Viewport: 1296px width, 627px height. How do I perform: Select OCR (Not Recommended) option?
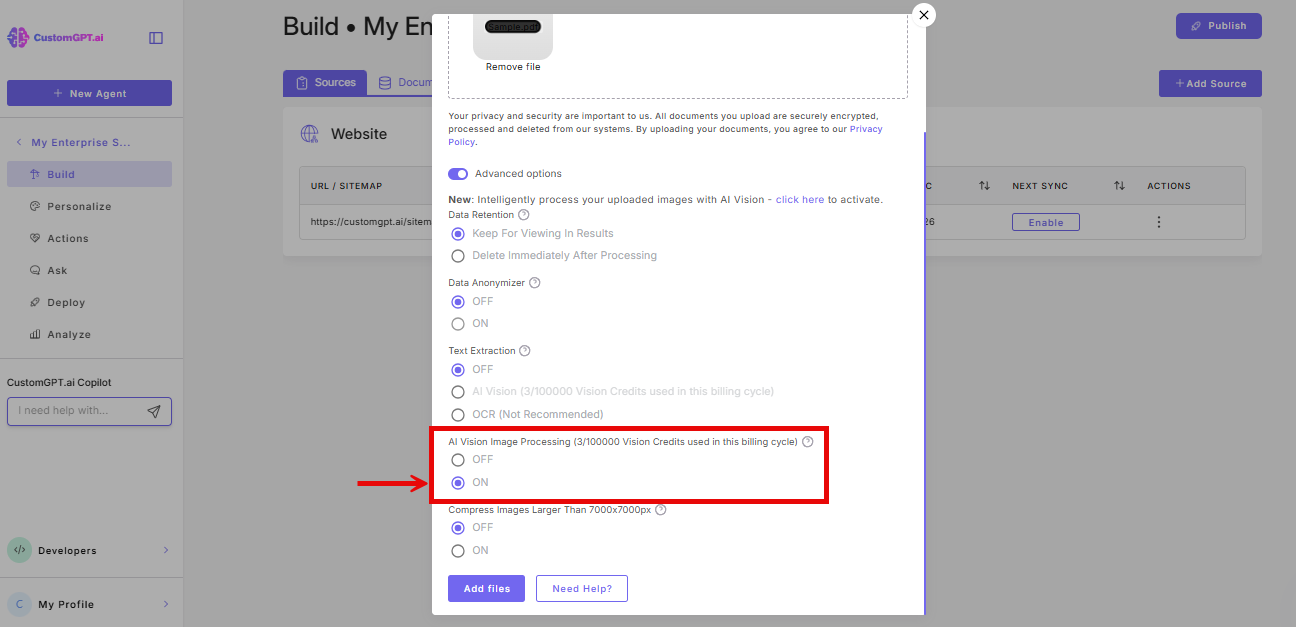point(458,414)
